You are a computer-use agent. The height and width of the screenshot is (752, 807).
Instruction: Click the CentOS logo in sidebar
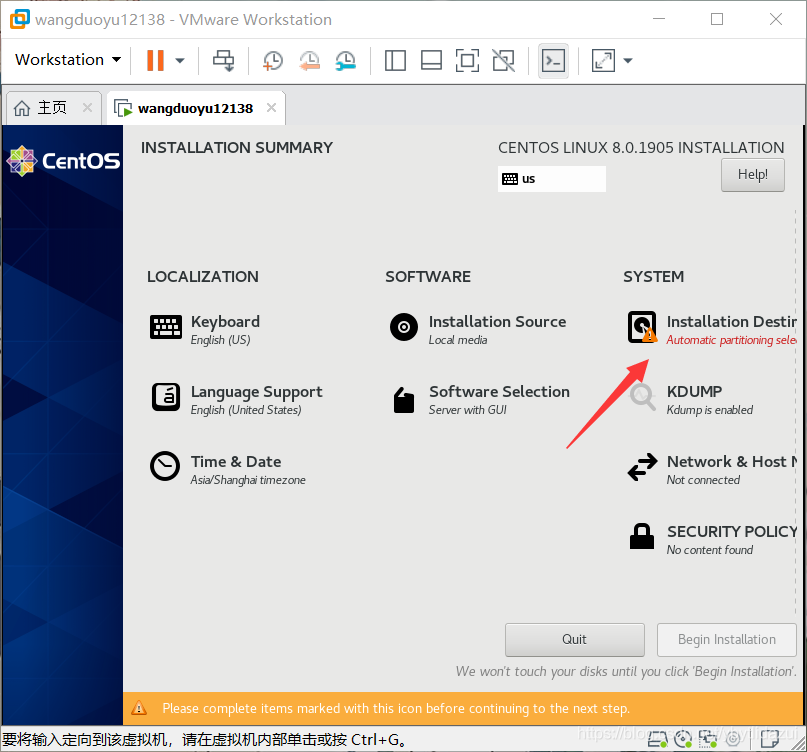(63, 161)
